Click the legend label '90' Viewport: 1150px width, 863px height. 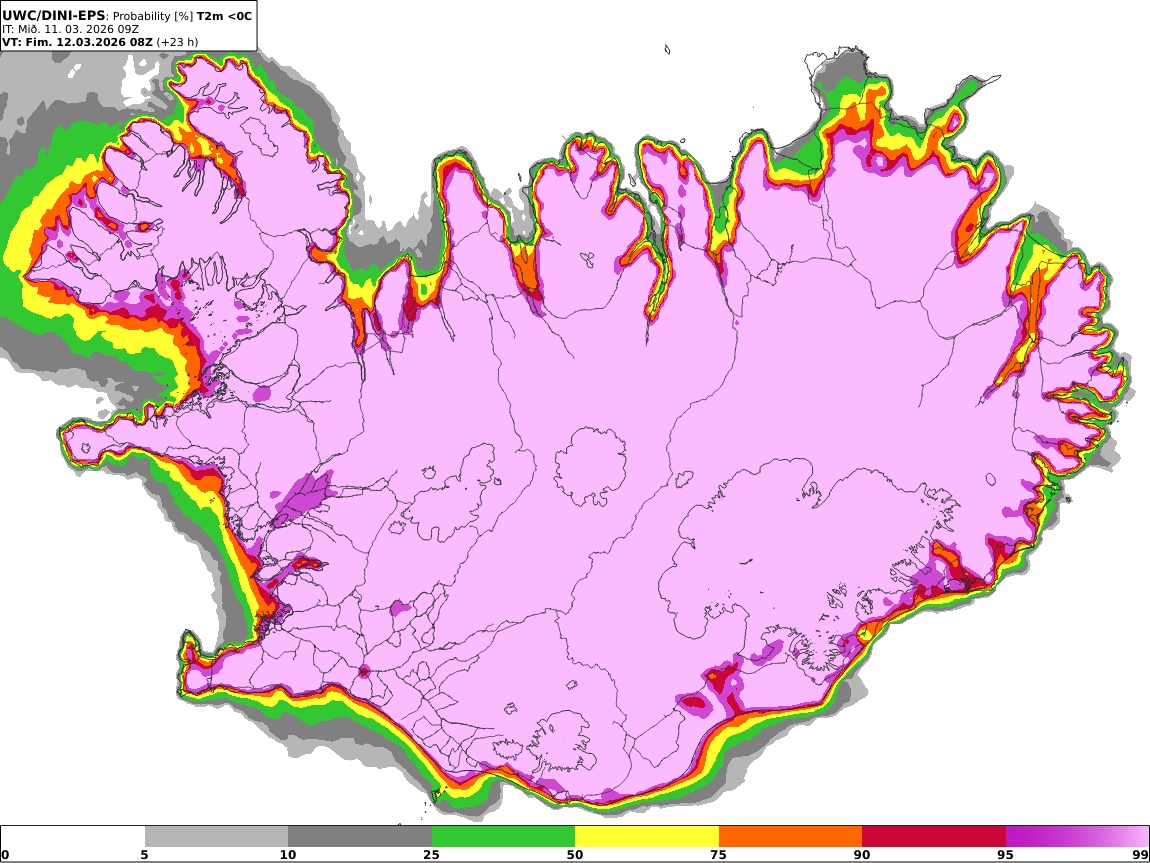coord(862,854)
